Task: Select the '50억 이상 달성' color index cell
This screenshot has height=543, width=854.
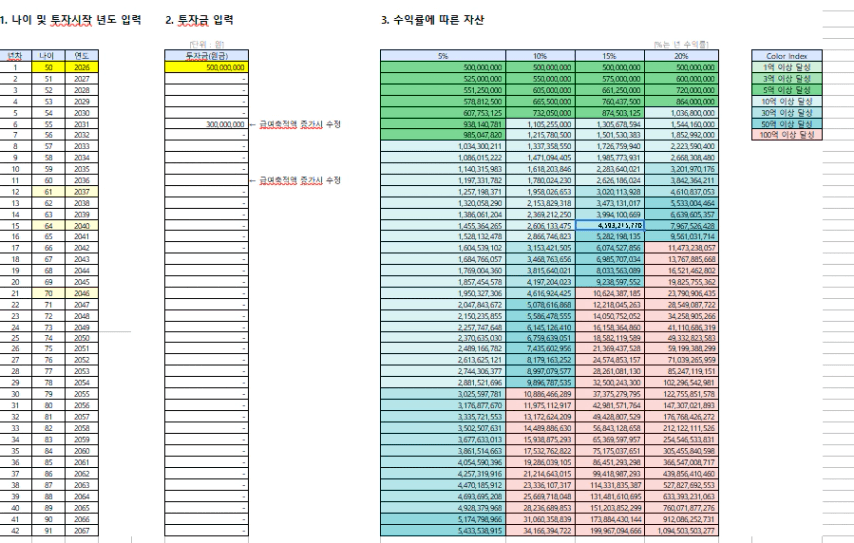Action: [x=786, y=124]
